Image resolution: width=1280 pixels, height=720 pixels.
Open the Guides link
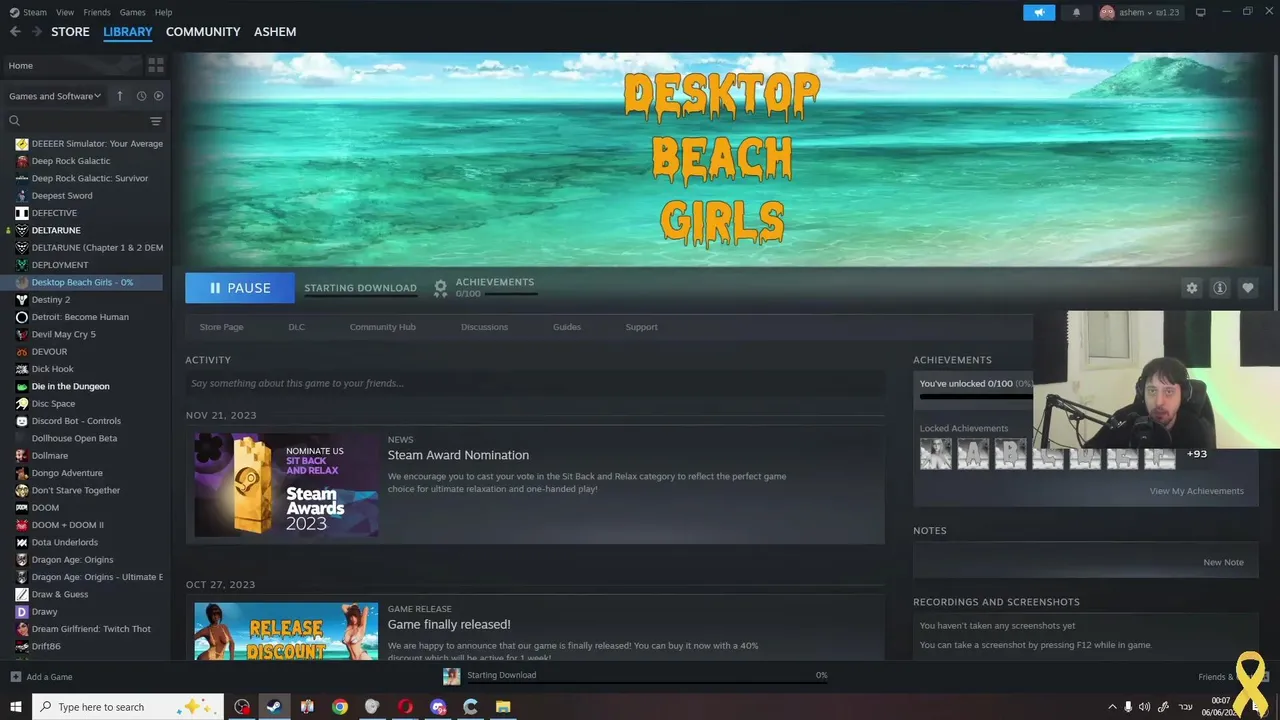click(x=567, y=327)
